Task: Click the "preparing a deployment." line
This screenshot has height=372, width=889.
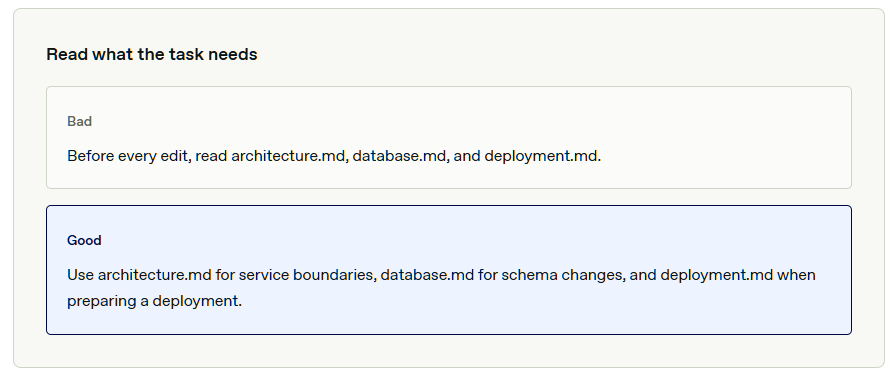Action: tap(154, 301)
